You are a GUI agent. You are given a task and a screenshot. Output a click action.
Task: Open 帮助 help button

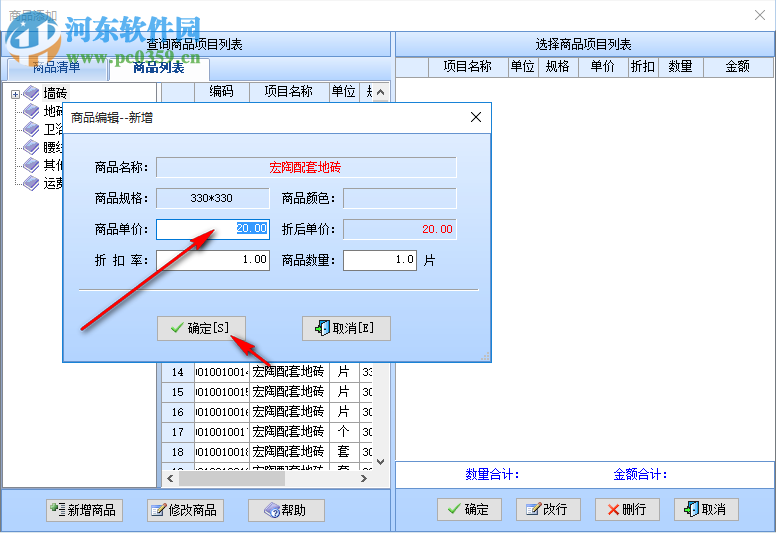coord(287,510)
